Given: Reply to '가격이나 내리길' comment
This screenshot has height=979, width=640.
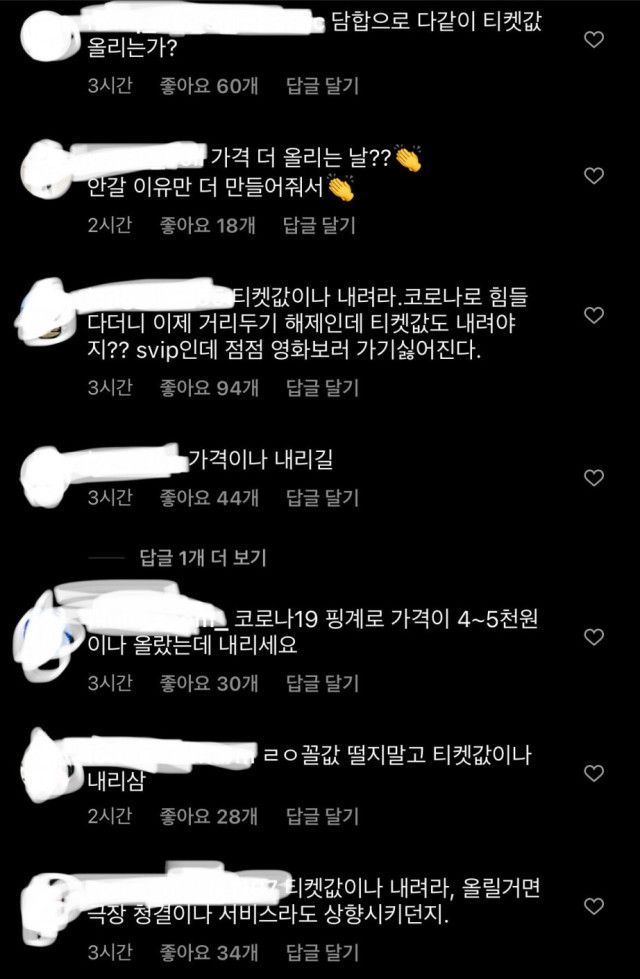Looking at the screenshot, I should (x=323, y=498).
